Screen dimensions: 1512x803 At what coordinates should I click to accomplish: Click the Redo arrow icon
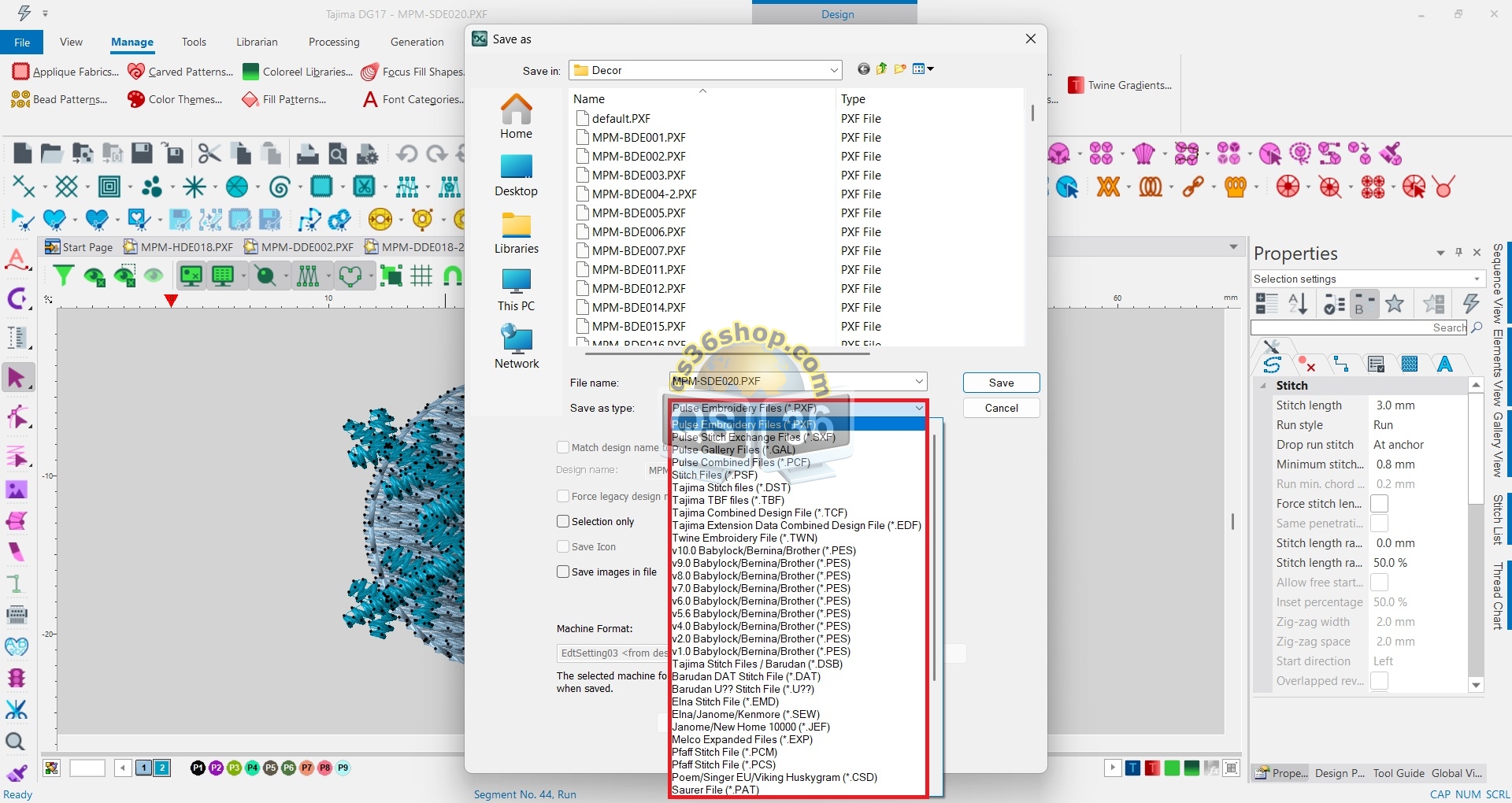click(437, 154)
